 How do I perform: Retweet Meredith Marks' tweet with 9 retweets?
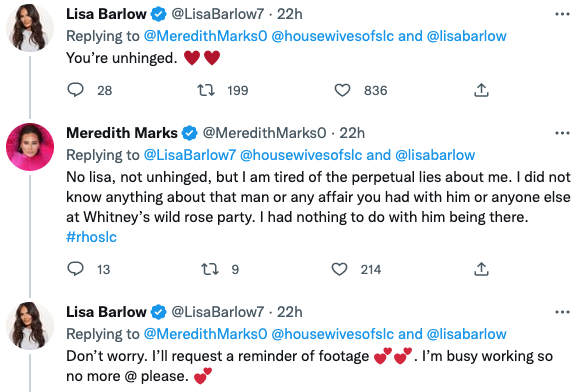pos(210,269)
